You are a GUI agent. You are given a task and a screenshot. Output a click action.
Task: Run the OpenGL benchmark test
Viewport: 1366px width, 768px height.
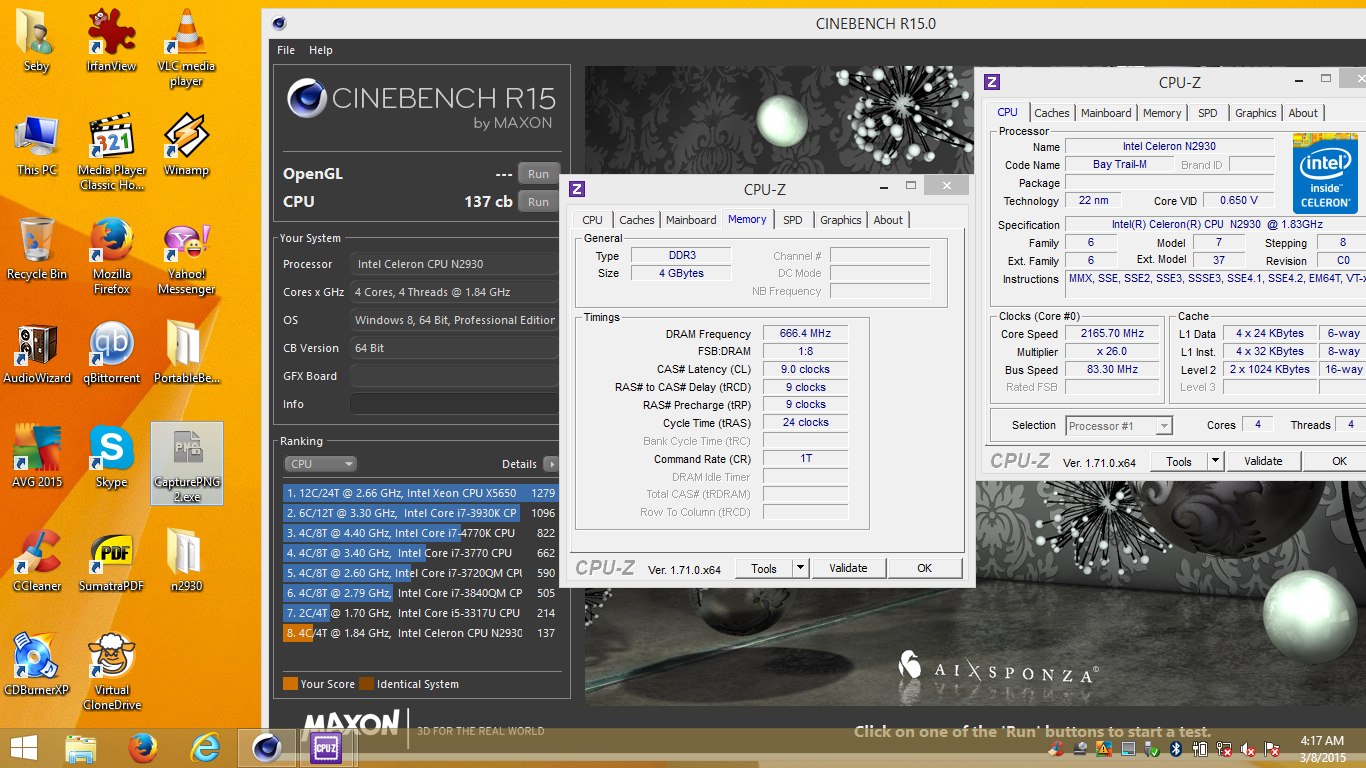[x=538, y=174]
